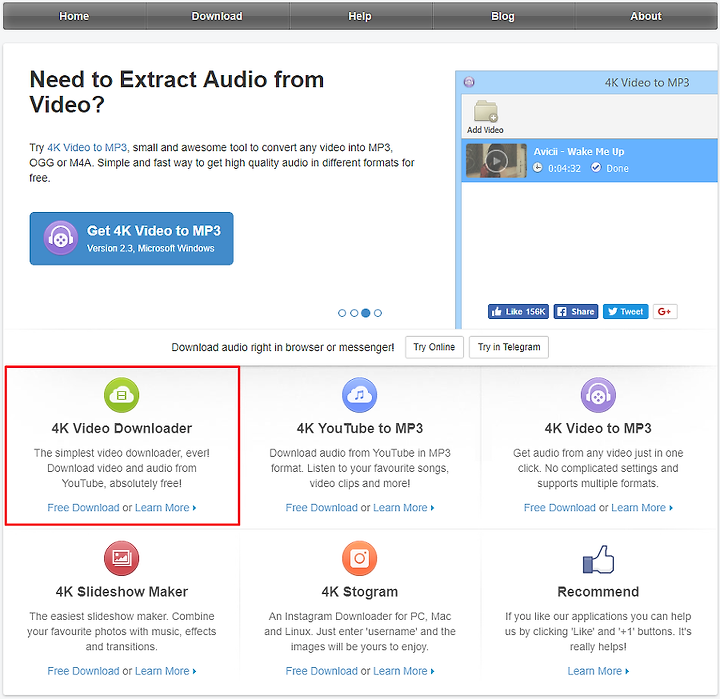
Task: Click Free Download under 4K Video to MP3 card
Action: click(x=560, y=507)
